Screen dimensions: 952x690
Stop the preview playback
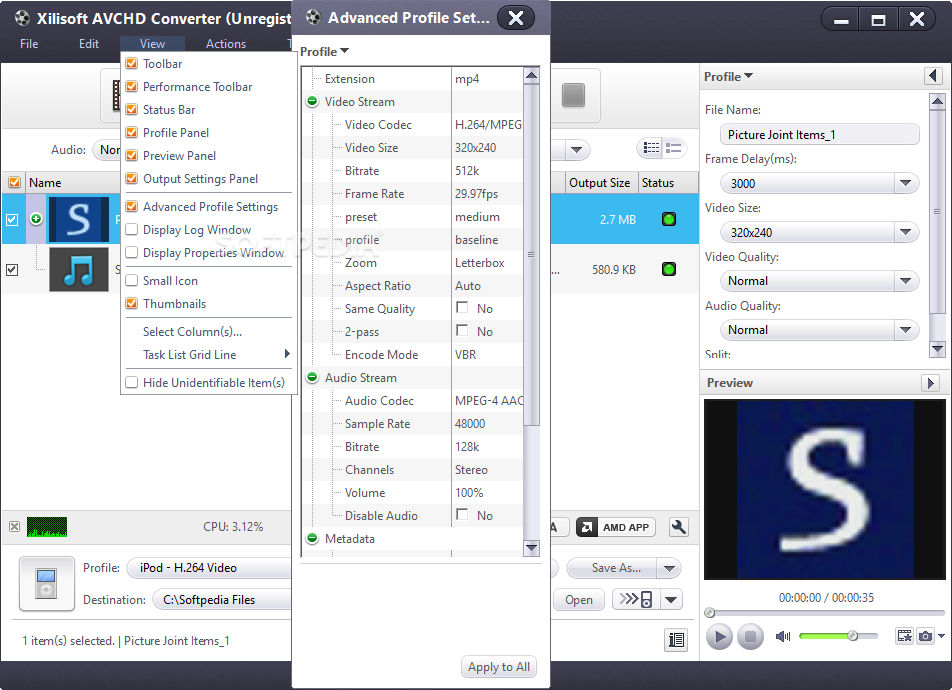(x=750, y=637)
